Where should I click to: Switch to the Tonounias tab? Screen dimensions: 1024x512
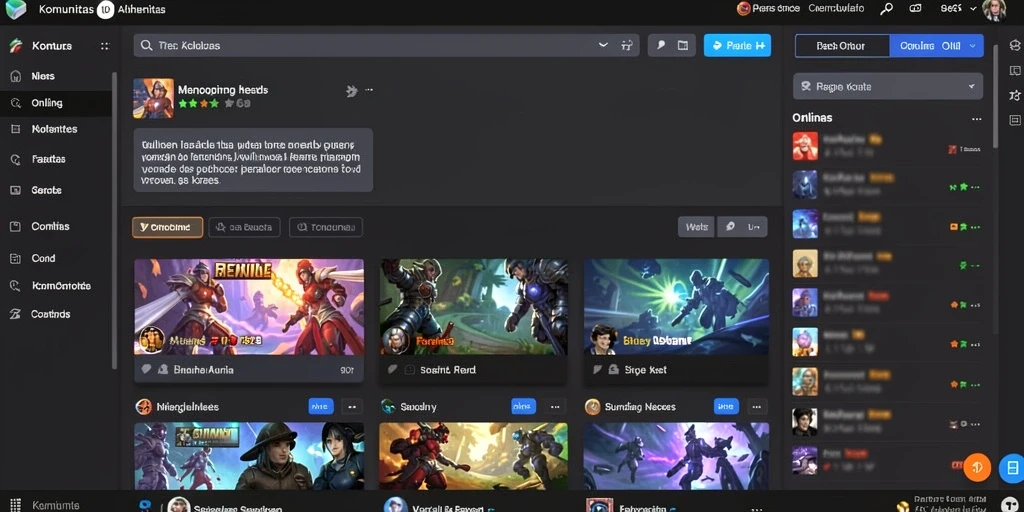coord(326,227)
